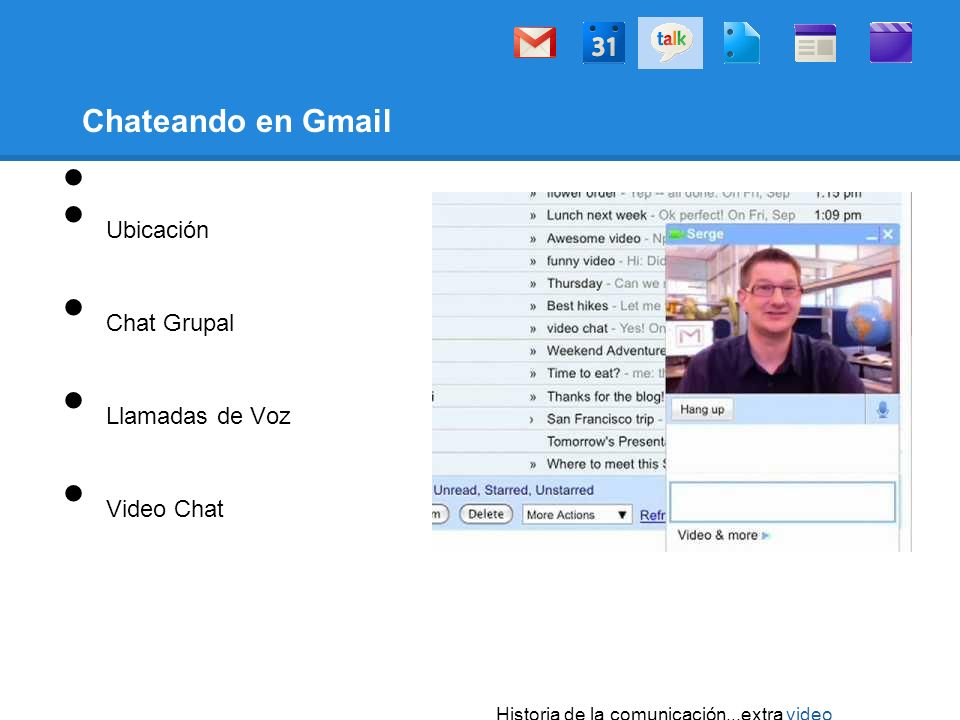Click the Starred selection link
The image size is (960, 720).
click(507, 490)
